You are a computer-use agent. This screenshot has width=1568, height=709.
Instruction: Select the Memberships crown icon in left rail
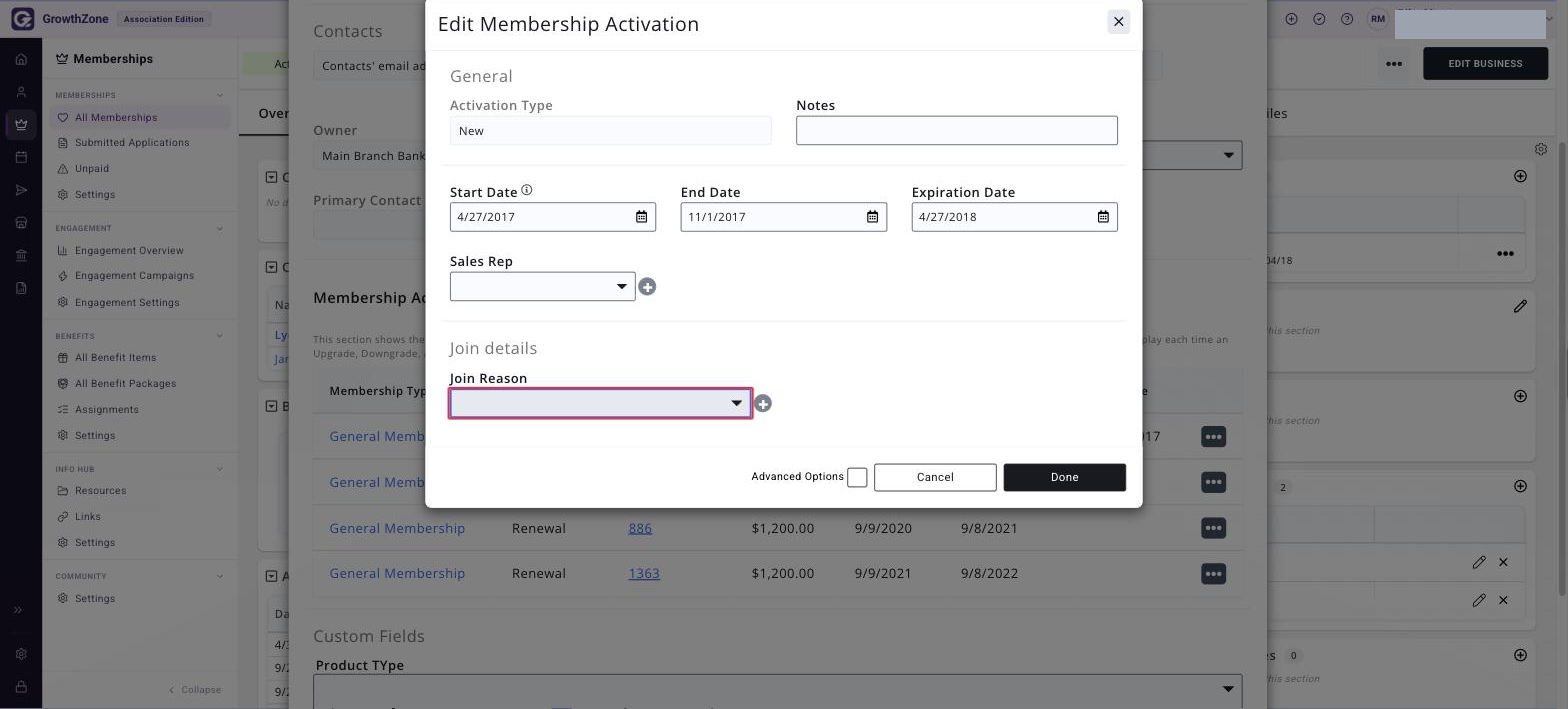click(x=21, y=125)
